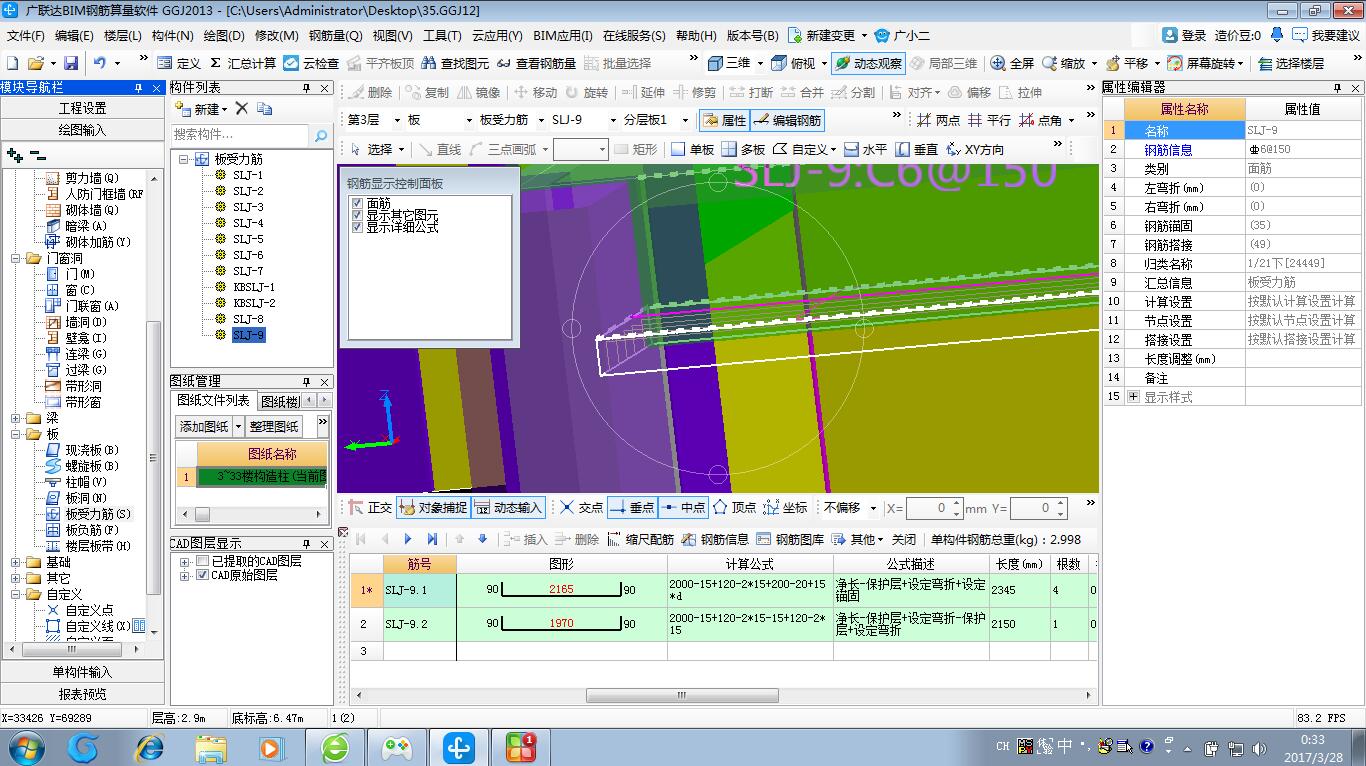Open 云检查 cloud check tool
Viewport: 1366px width, 766px height.
coord(311,63)
